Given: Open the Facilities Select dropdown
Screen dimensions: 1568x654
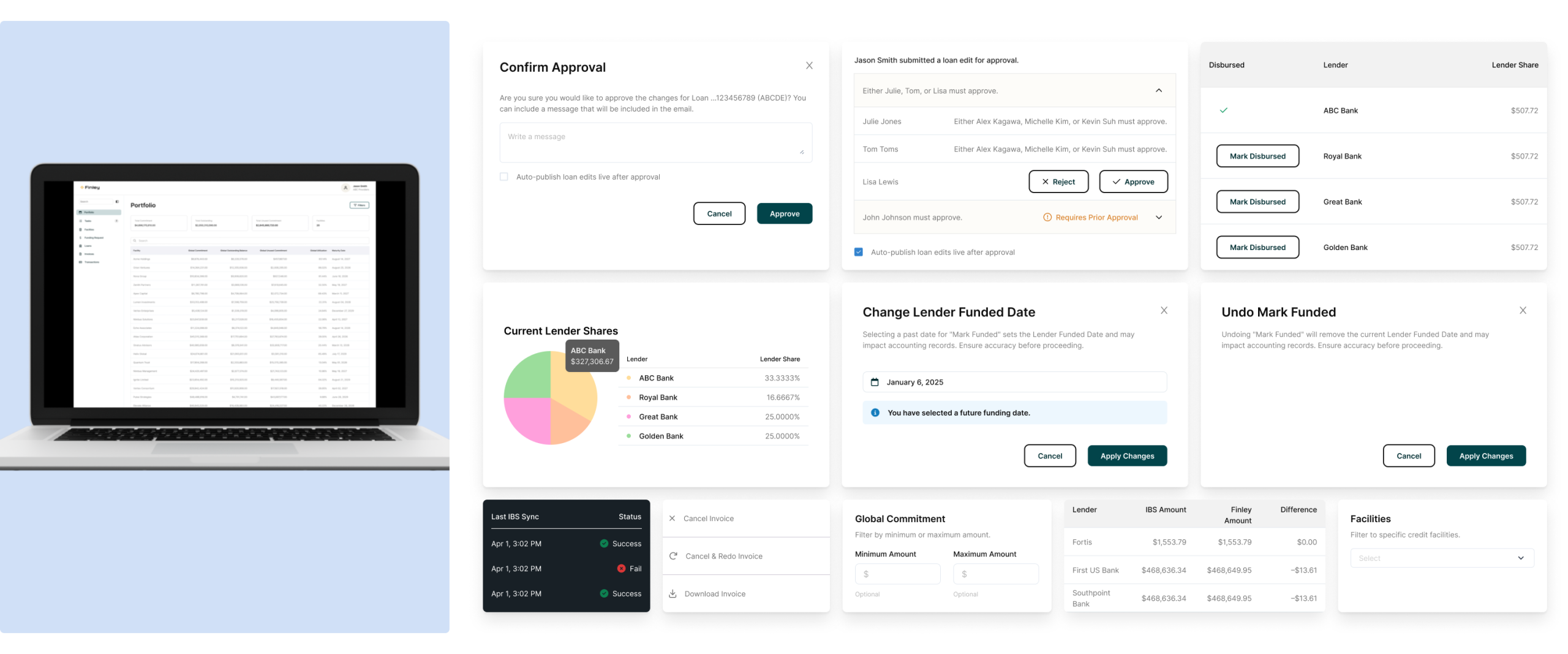Looking at the screenshot, I should tap(1442, 558).
